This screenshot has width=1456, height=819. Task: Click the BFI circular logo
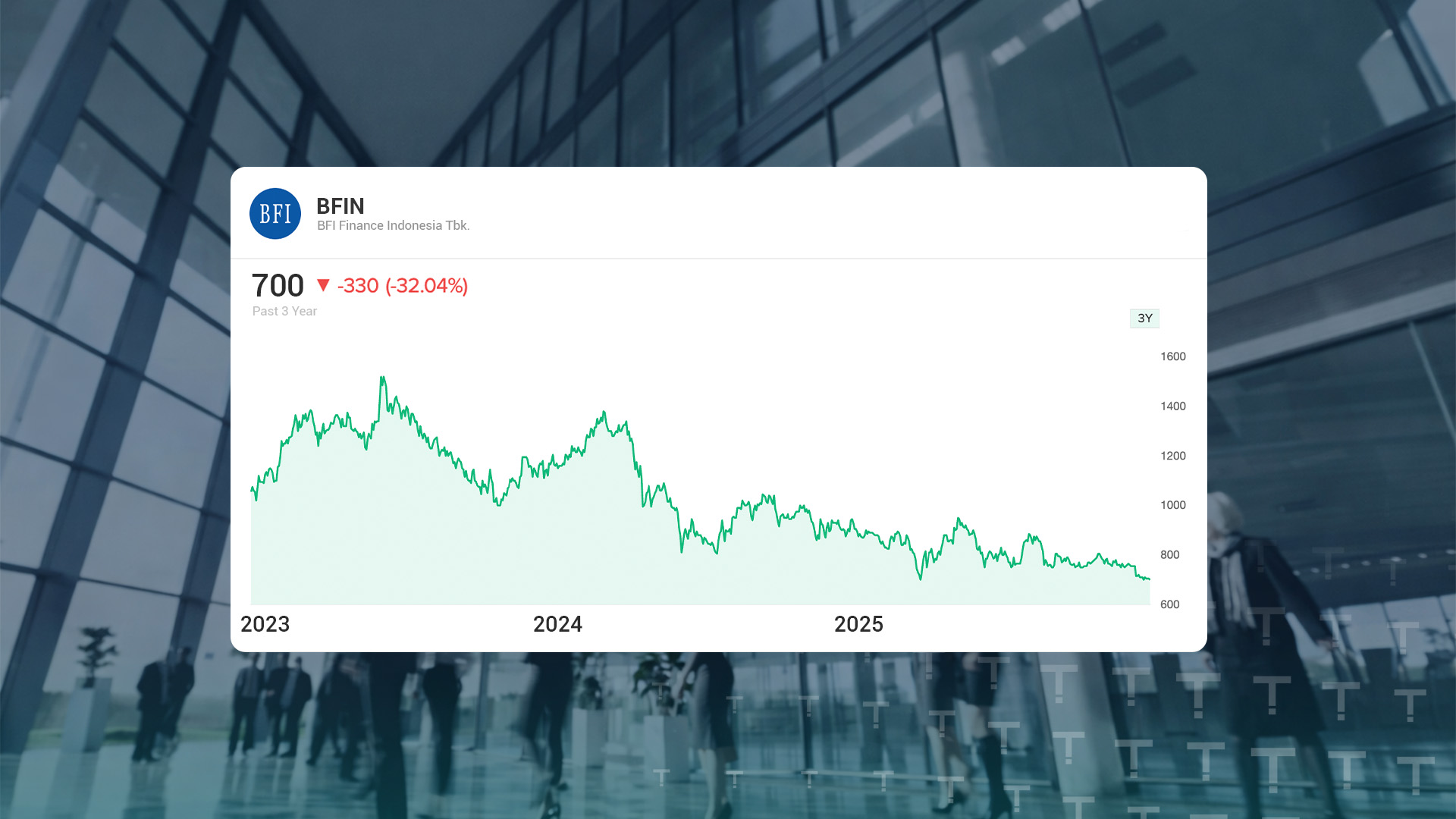tap(275, 214)
